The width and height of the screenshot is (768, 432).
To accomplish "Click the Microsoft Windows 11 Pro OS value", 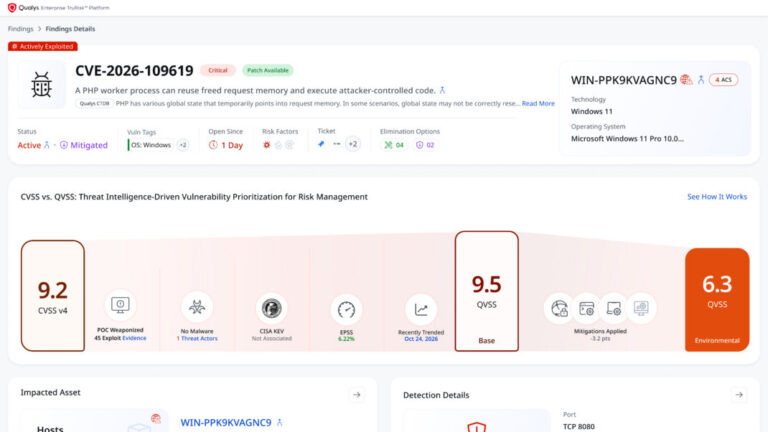I will [627, 139].
